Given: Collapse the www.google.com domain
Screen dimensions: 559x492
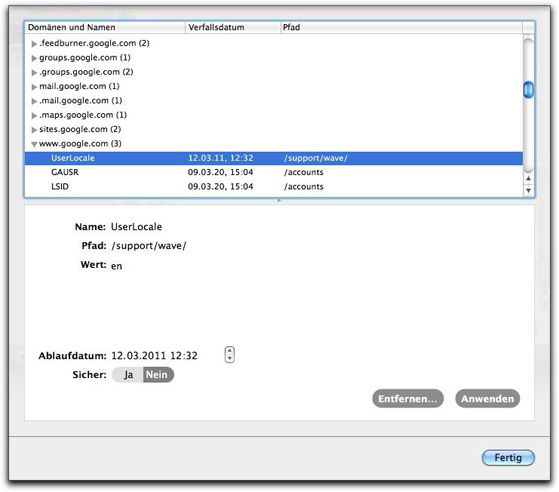Looking at the screenshot, I should pos(34,144).
